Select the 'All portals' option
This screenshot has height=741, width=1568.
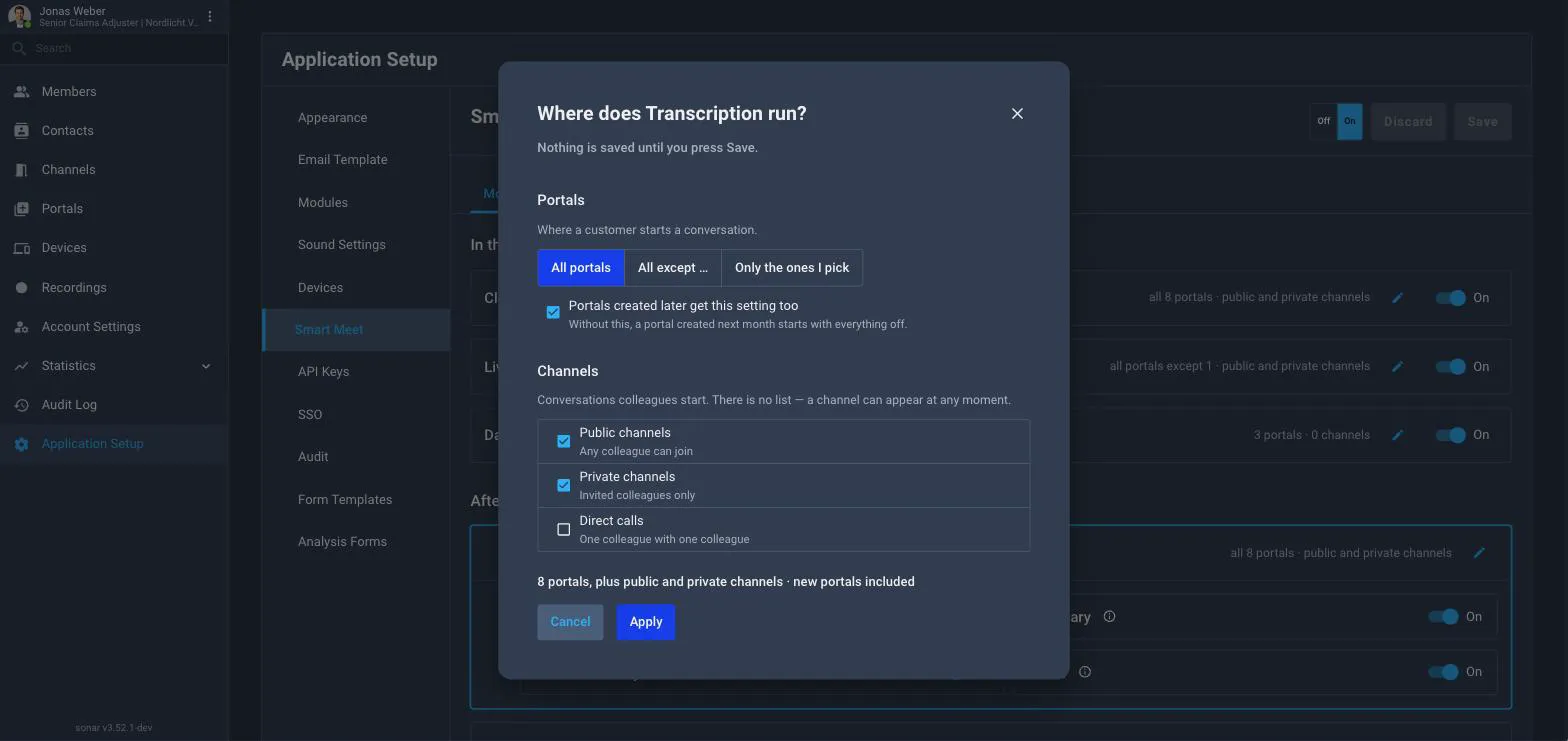coord(581,268)
